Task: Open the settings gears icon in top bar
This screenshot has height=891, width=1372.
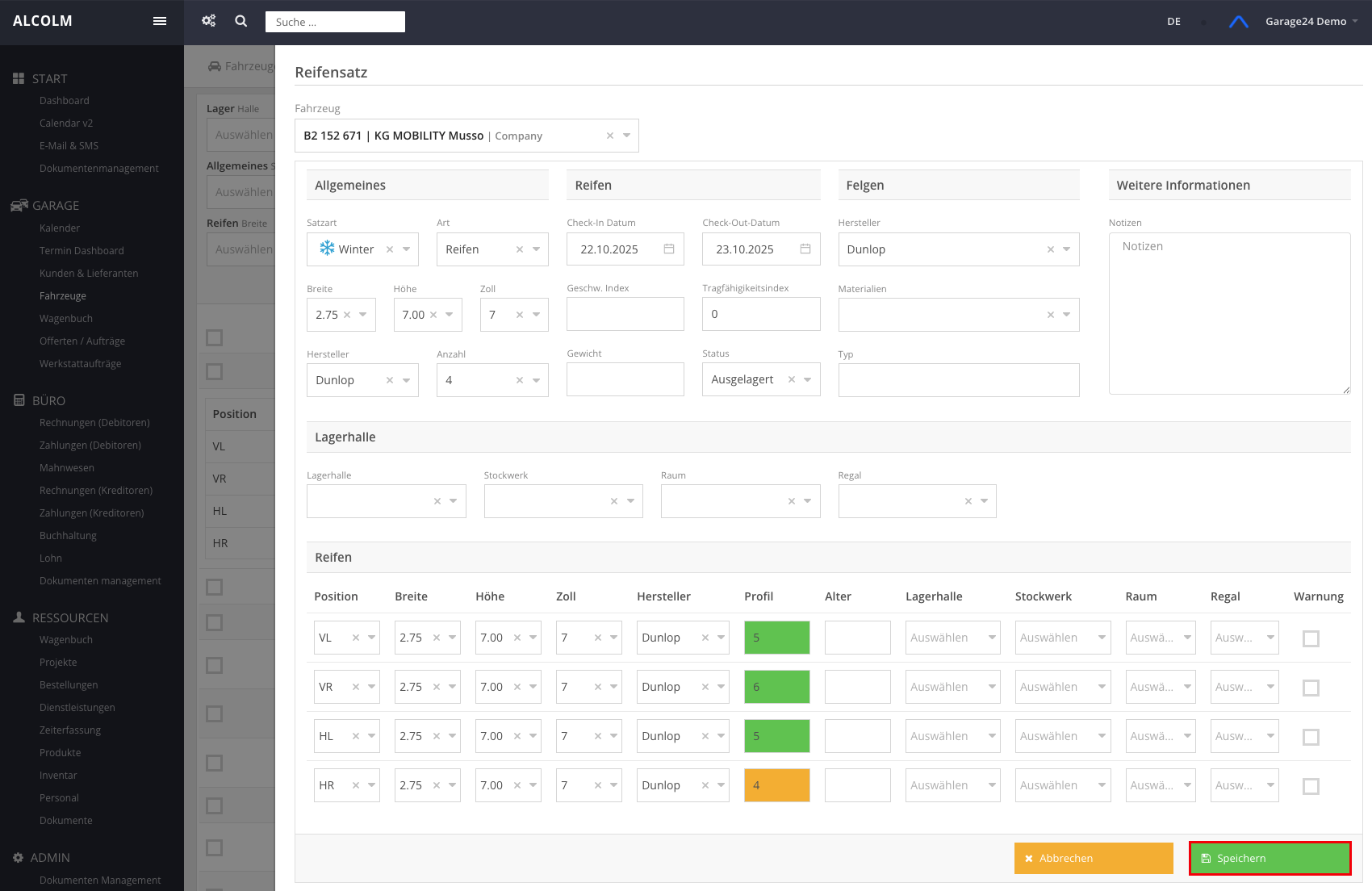Action: click(x=208, y=21)
